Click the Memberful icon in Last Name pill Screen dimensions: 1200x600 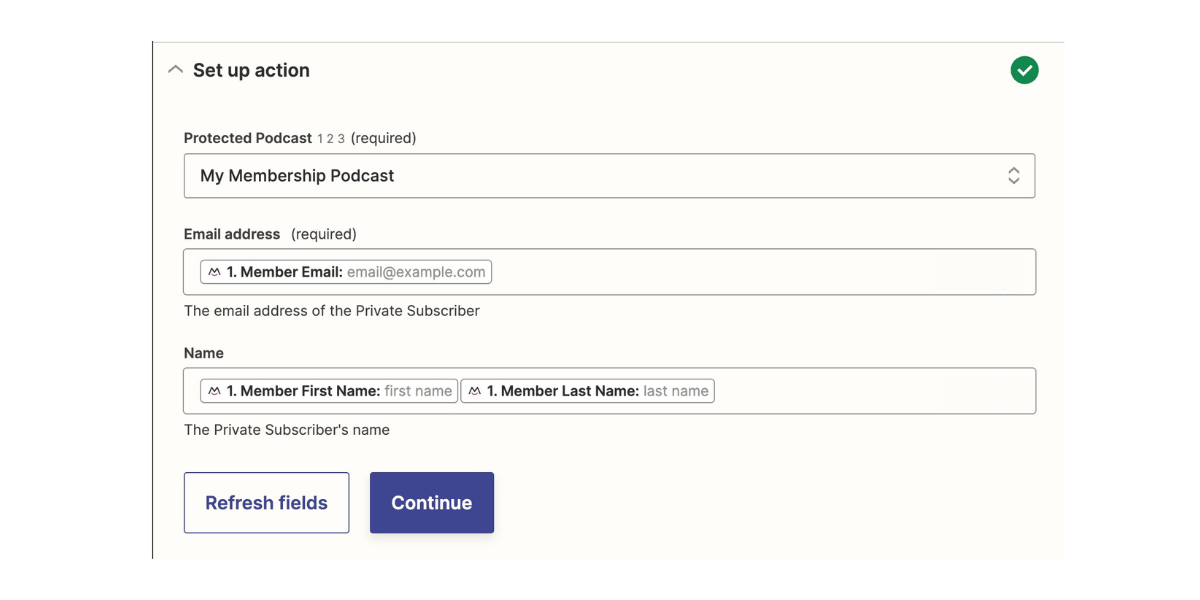pos(474,391)
